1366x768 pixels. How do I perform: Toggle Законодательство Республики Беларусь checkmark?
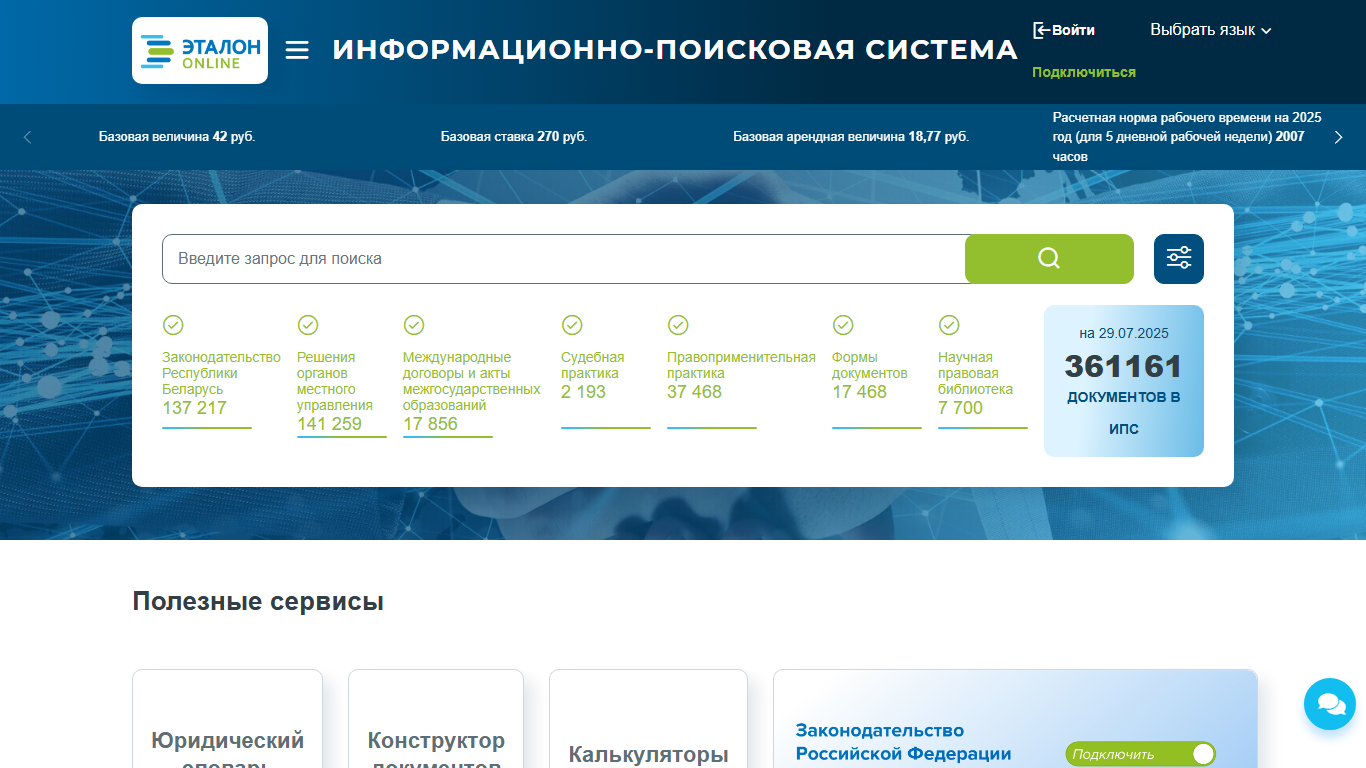pos(173,325)
